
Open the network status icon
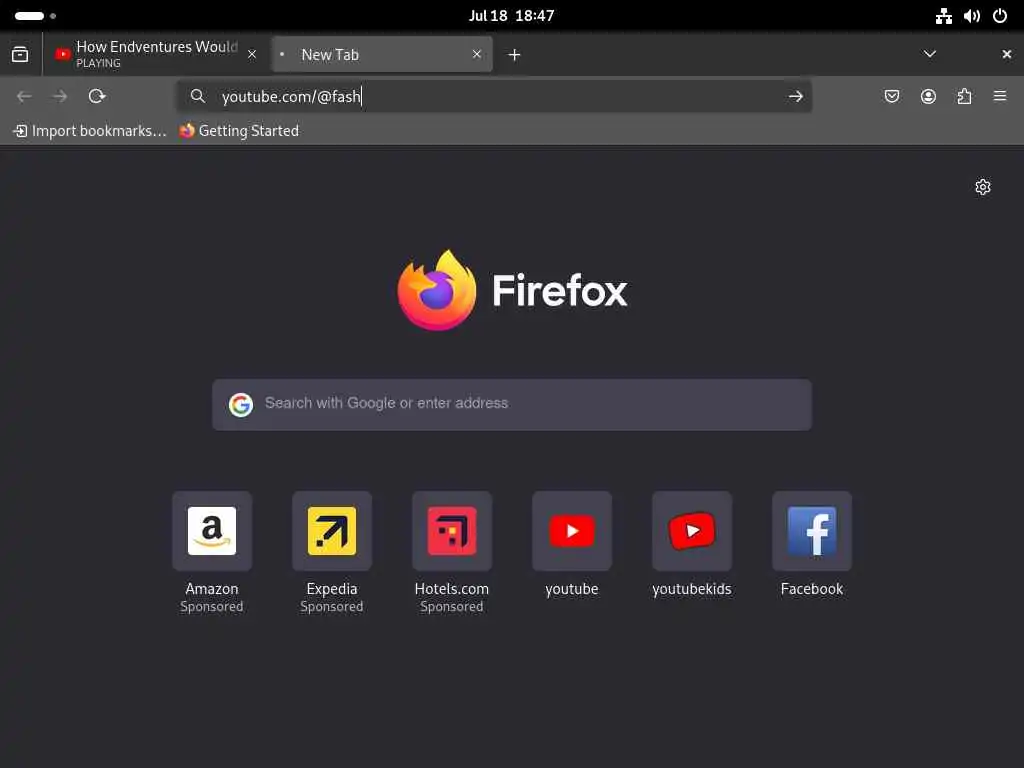943,16
